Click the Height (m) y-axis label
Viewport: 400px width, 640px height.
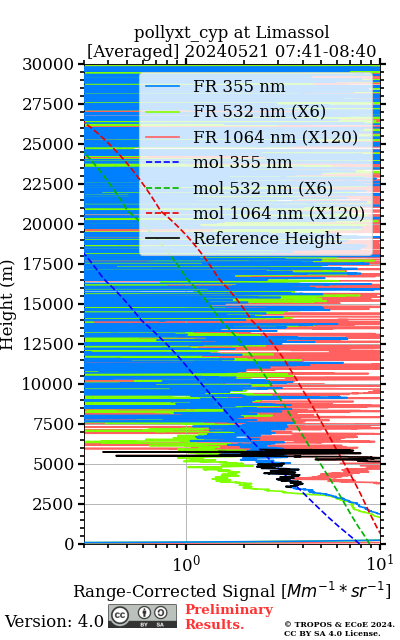click(x=7, y=304)
